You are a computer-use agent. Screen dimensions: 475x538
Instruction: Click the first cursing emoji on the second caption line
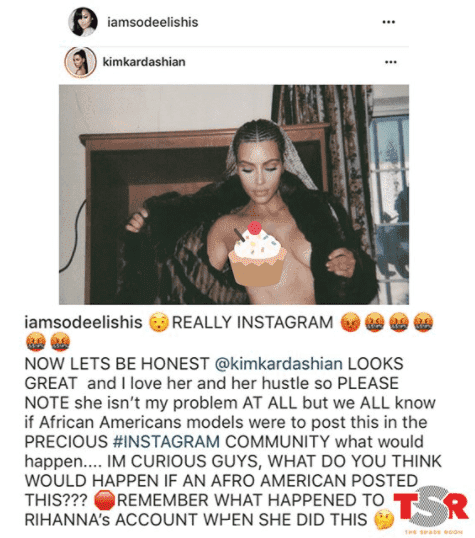tap(36, 342)
